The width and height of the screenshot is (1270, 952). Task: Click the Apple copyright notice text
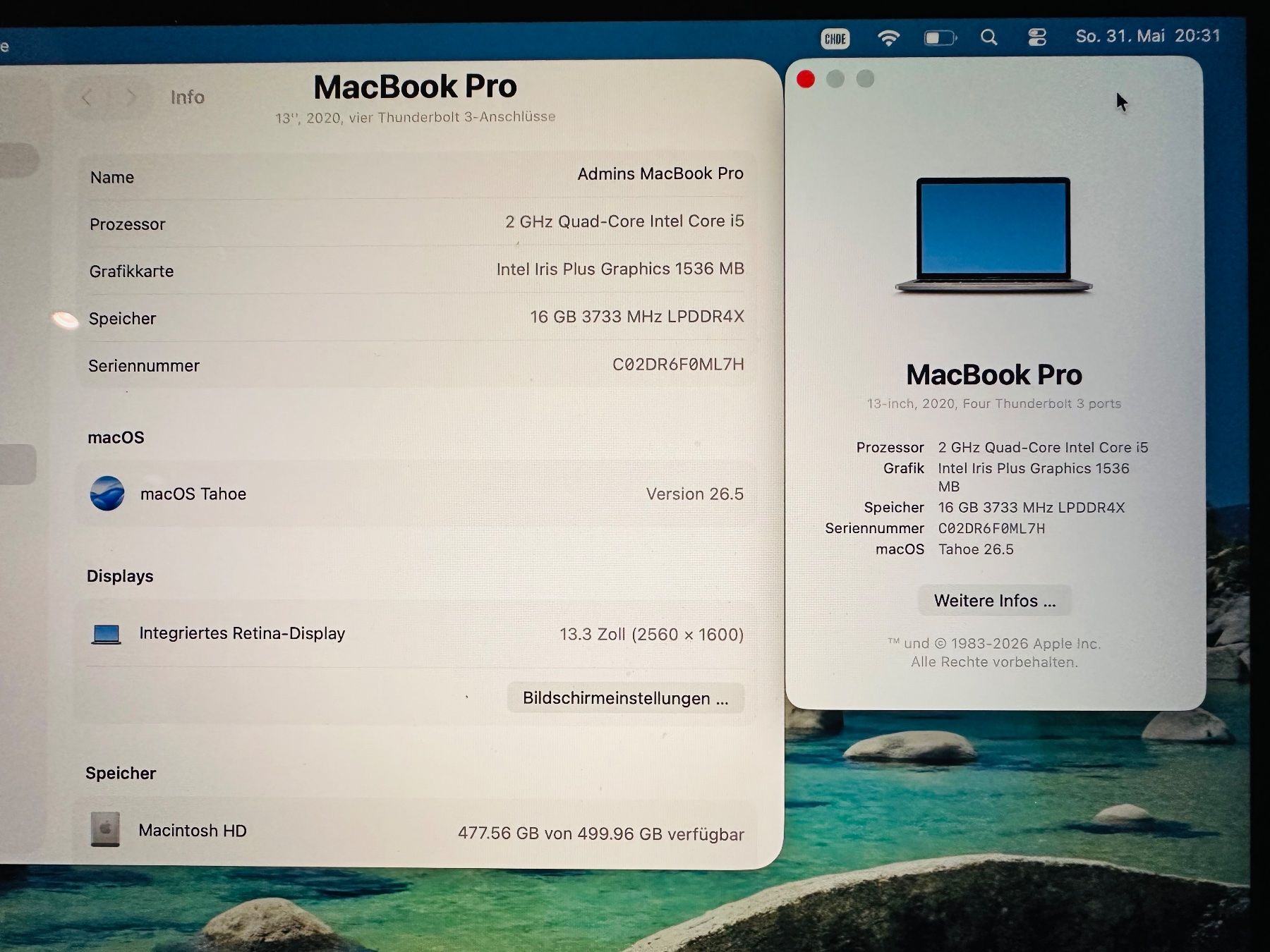coord(994,652)
